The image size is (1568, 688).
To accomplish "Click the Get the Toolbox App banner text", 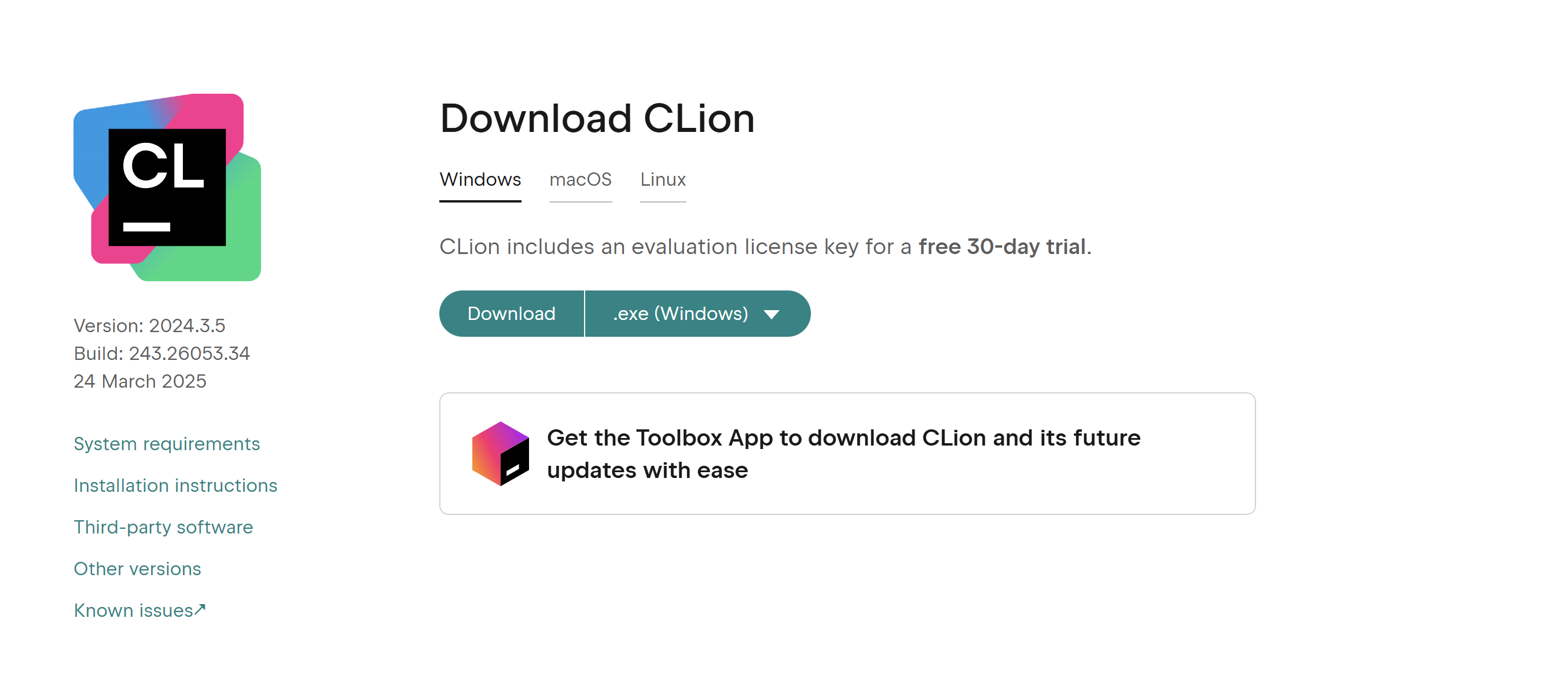I will coord(844,454).
